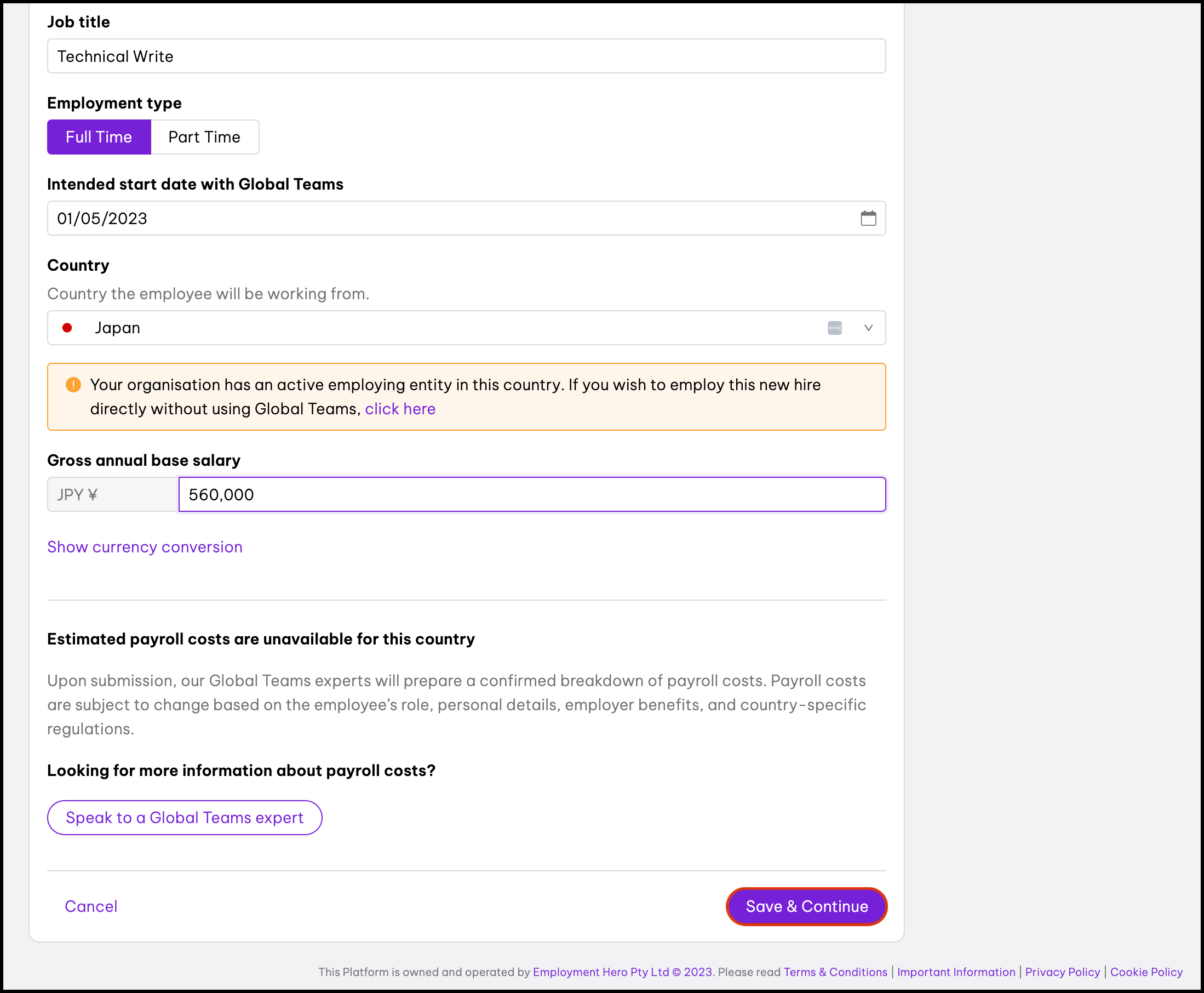
Task: Follow the "click here" link in warning
Action: pos(400,409)
